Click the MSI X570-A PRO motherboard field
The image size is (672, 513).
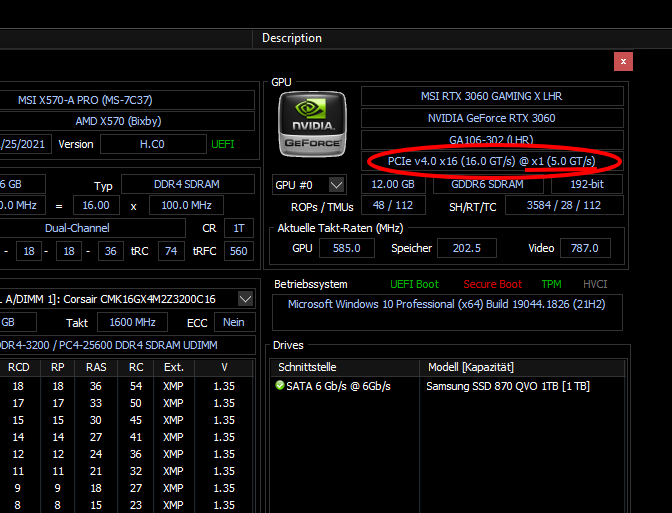tap(127, 100)
